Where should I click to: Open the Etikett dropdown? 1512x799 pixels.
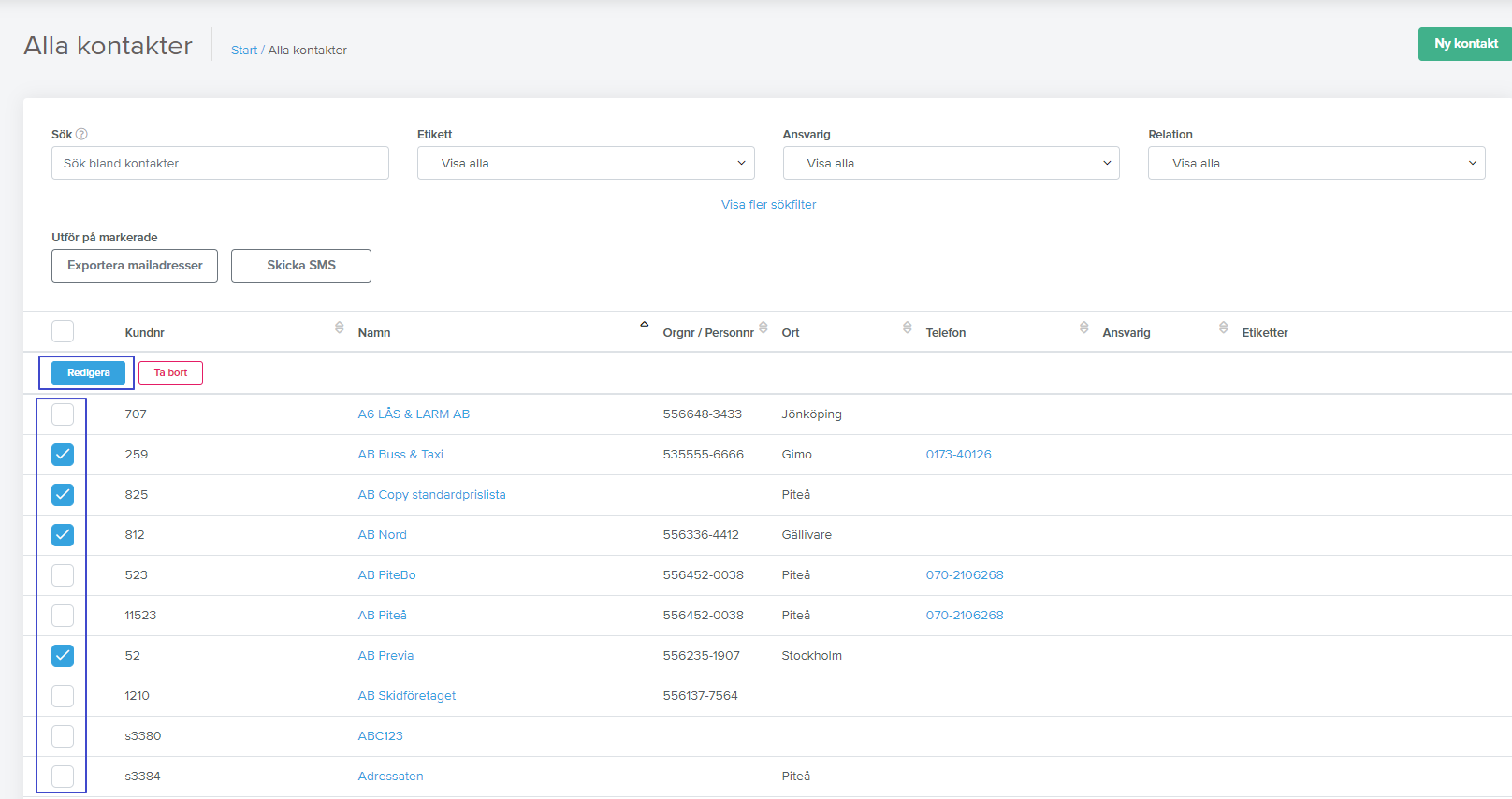click(586, 163)
